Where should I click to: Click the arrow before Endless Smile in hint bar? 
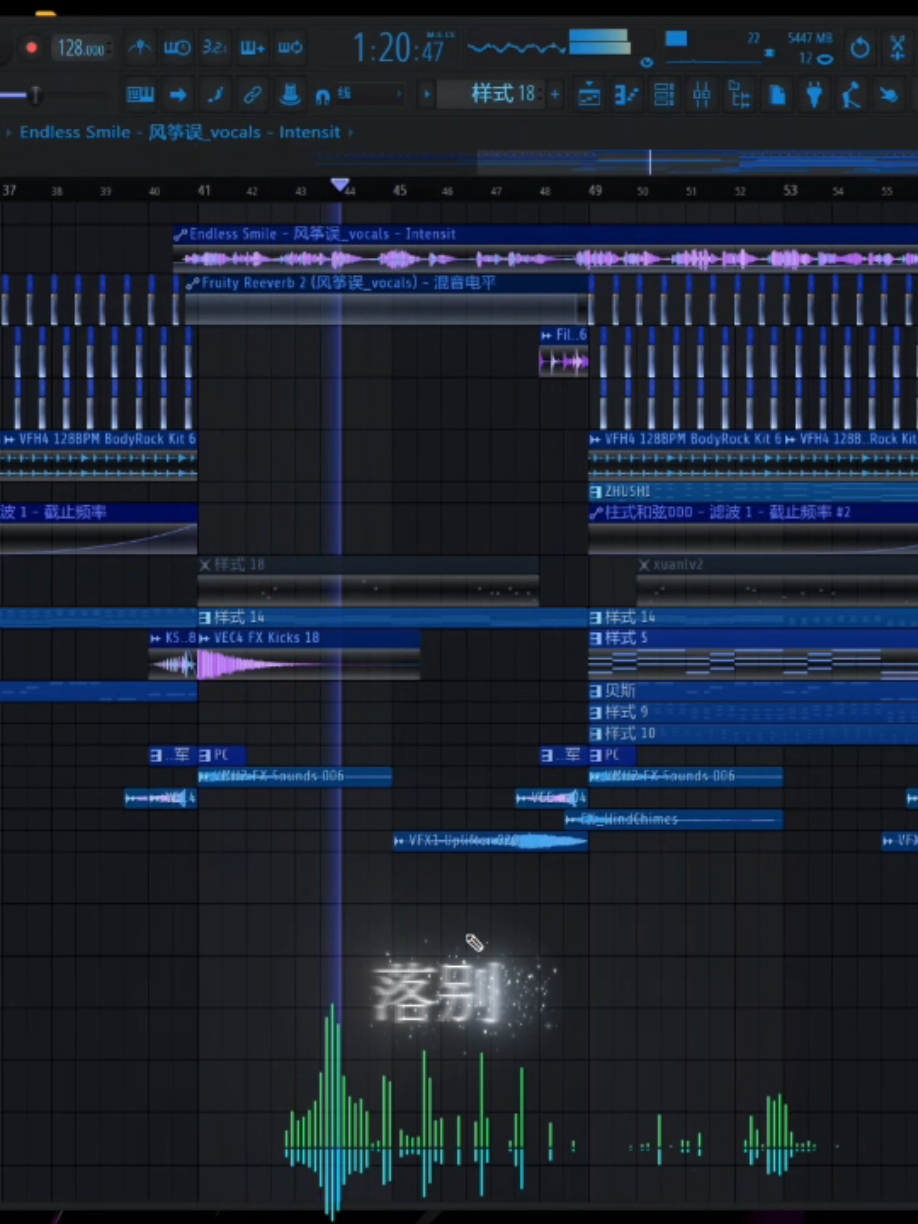[8, 132]
